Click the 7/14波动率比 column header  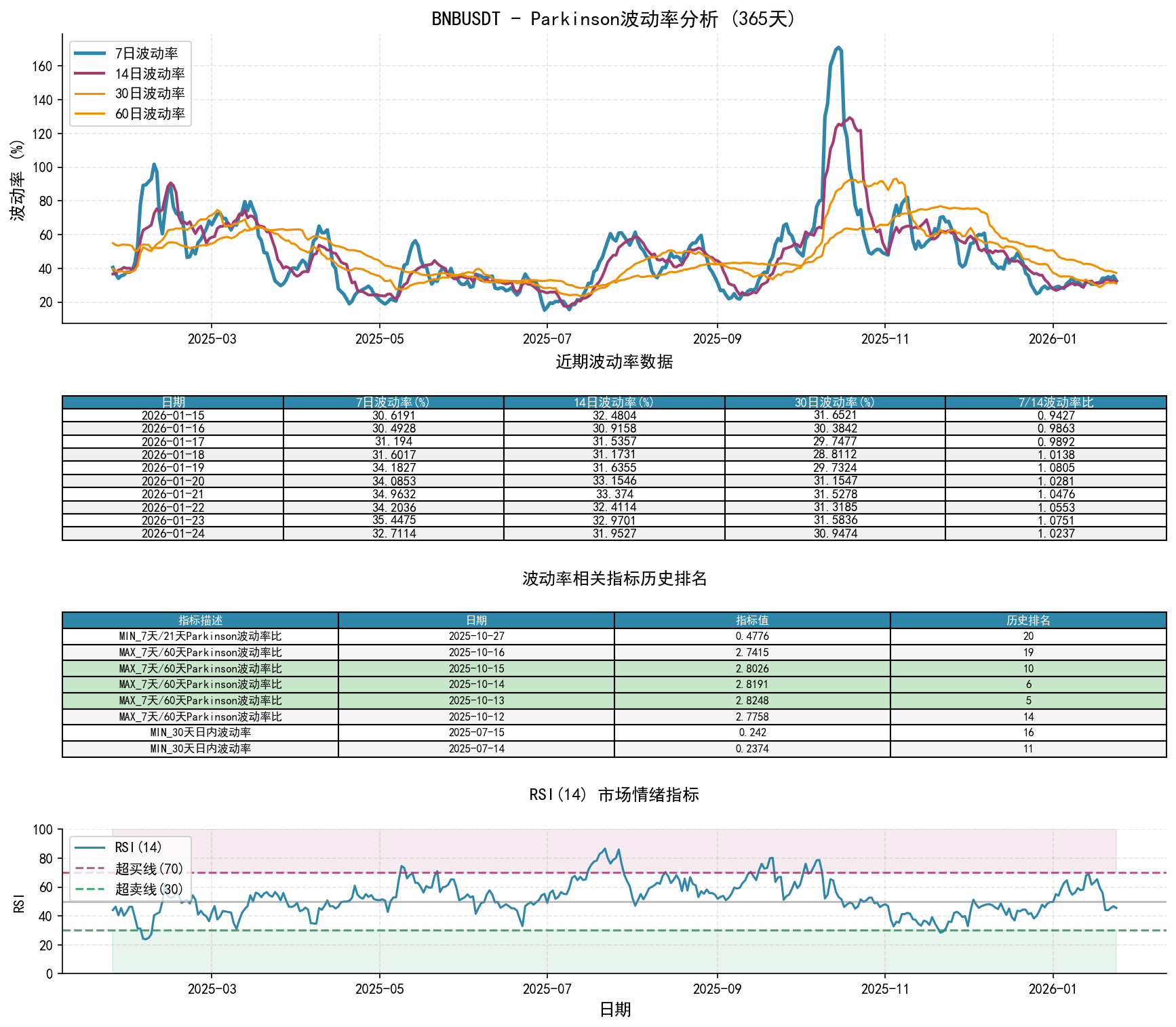(1055, 403)
